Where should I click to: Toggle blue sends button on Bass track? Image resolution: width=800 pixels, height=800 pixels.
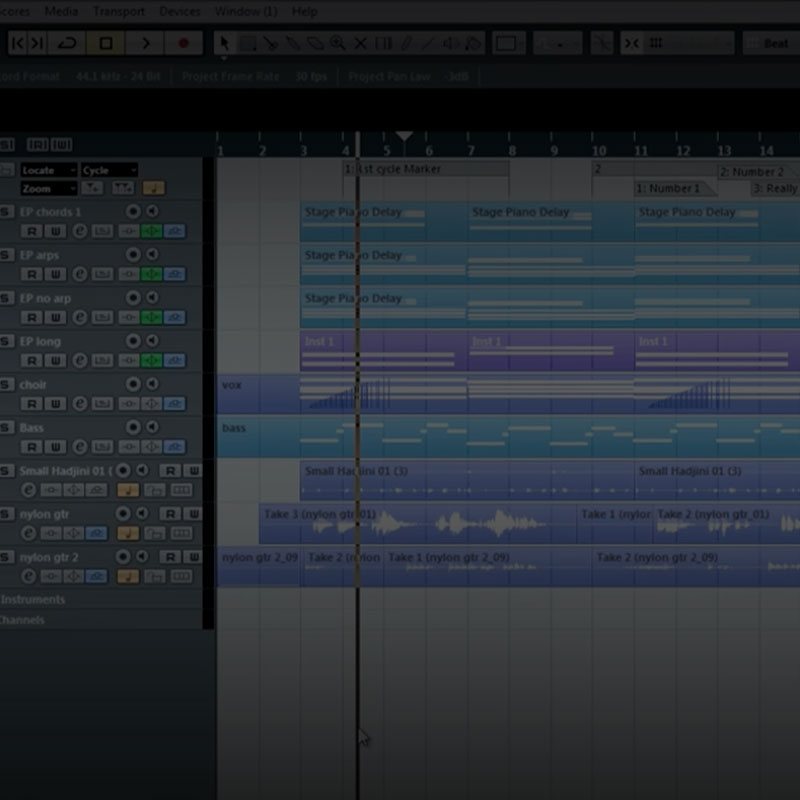[174, 447]
